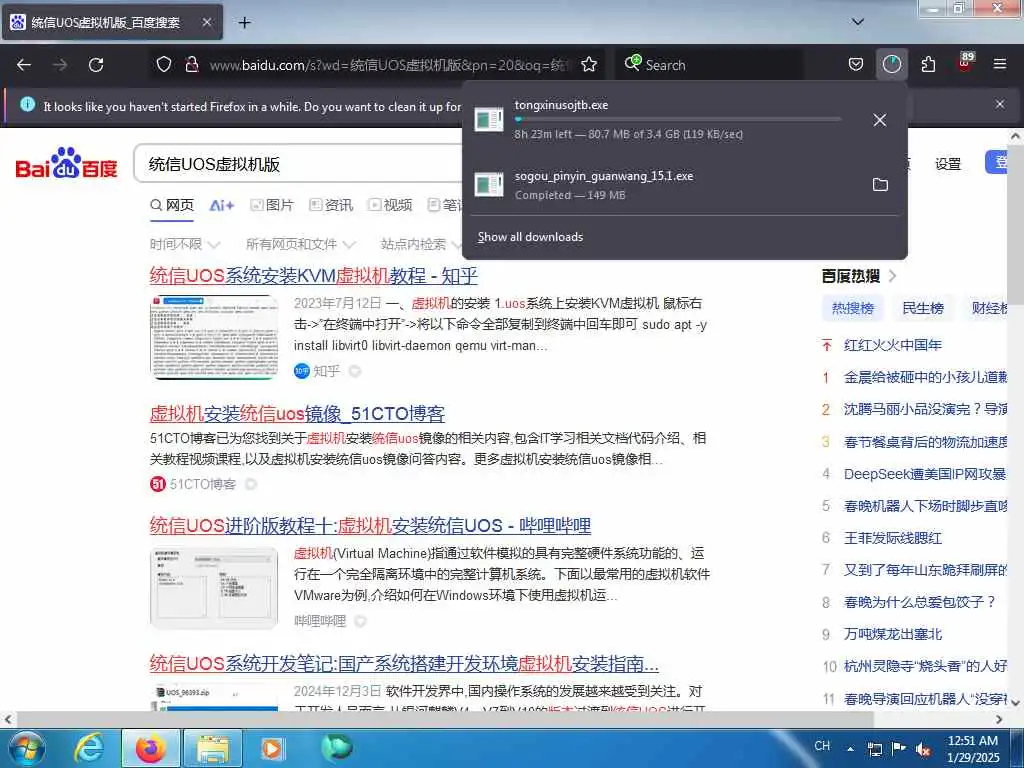Open the Windows Start menu
Viewport: 1024px width, 768px height.
[27, 748]
